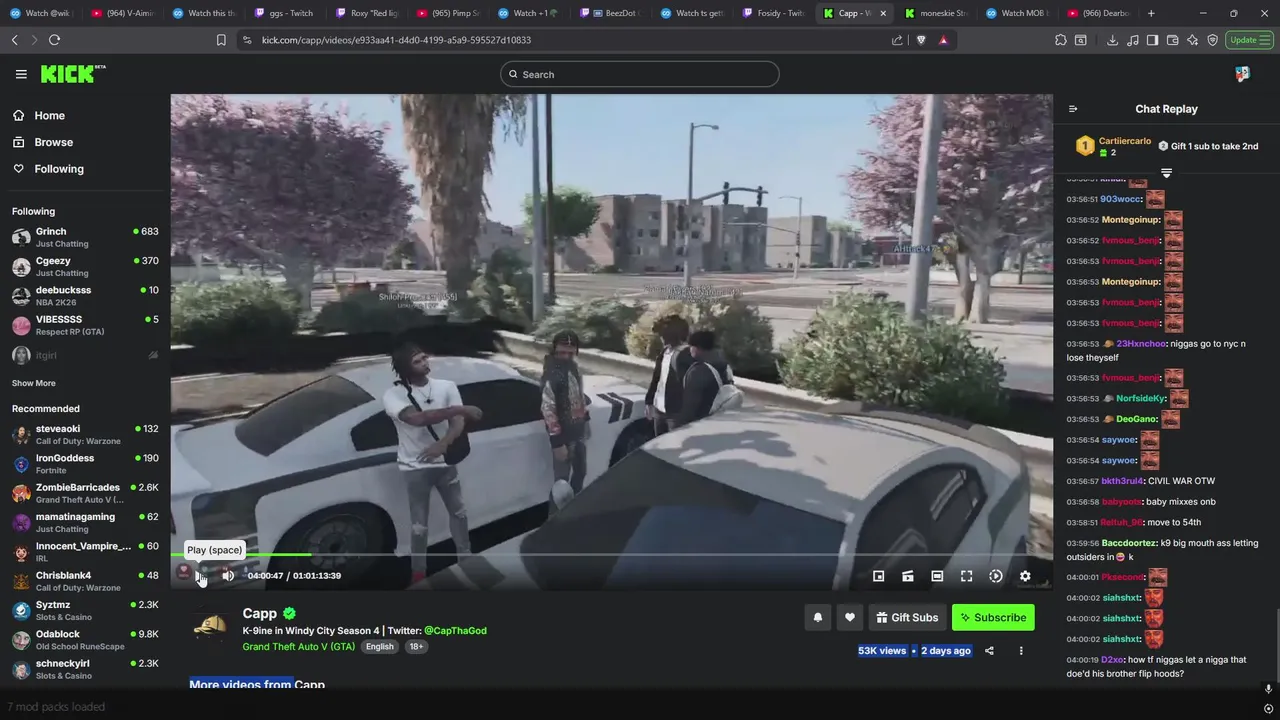Switch to Fosidy Twitch tab
The image size is (1280, 720).
776,13
